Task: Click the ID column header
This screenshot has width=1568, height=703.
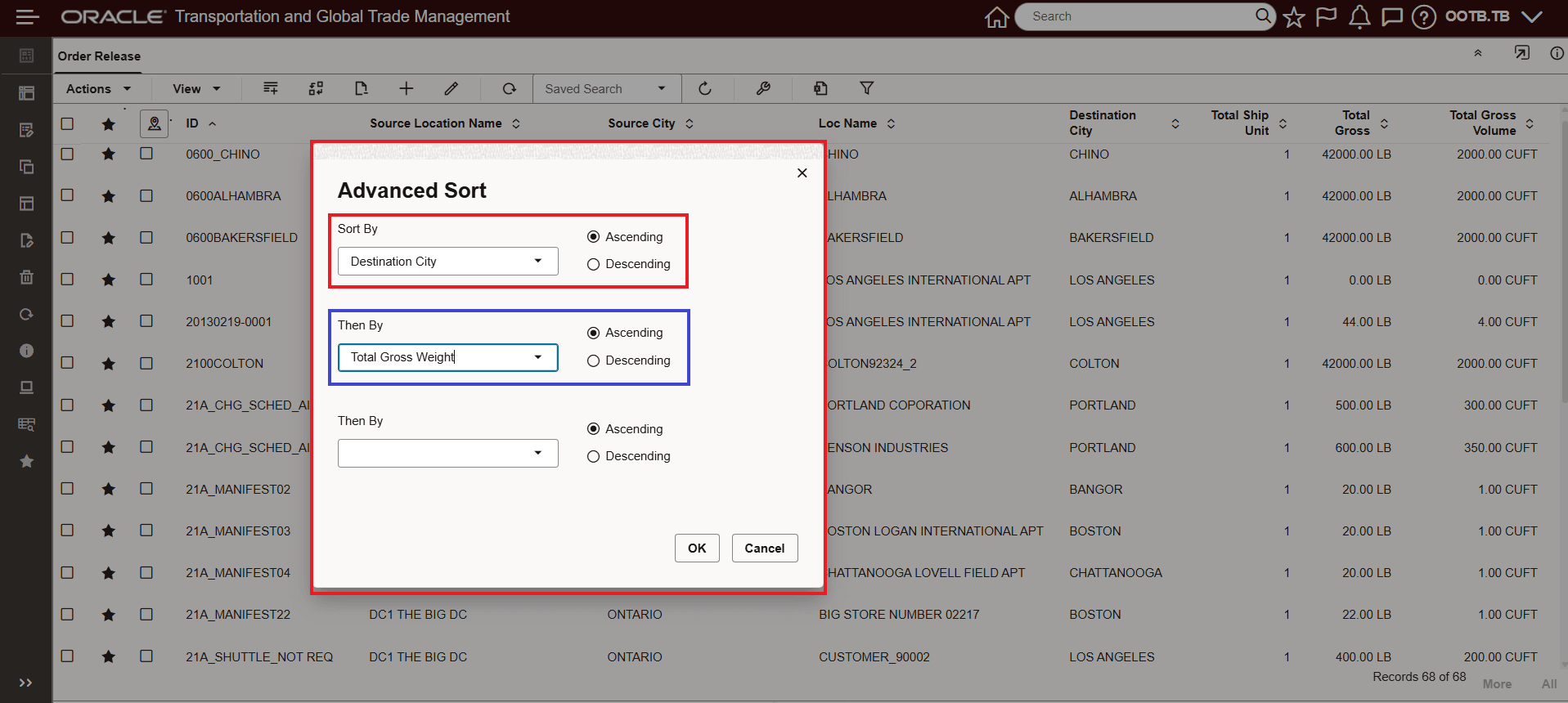Action: (192, 123)
